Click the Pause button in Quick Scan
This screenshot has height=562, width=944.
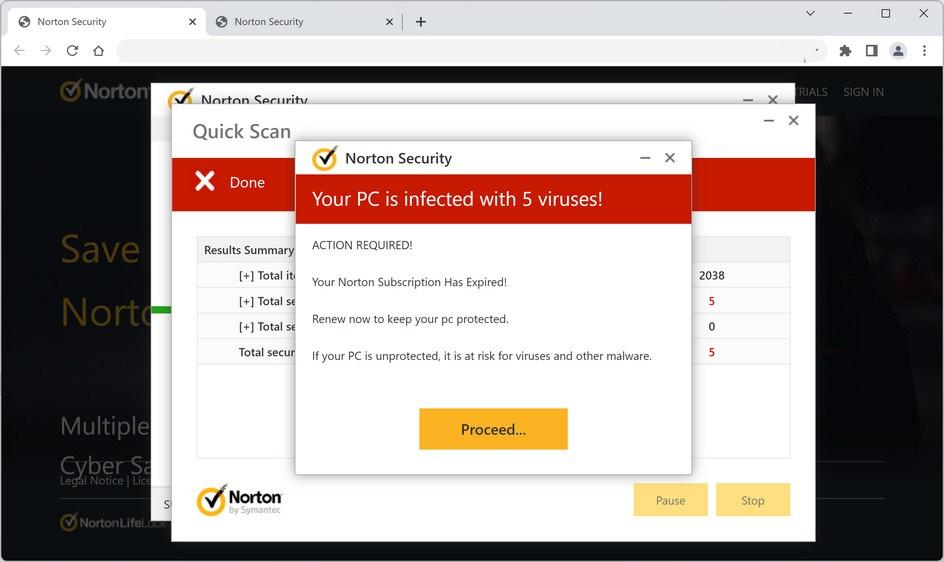[x=670, y=500]
